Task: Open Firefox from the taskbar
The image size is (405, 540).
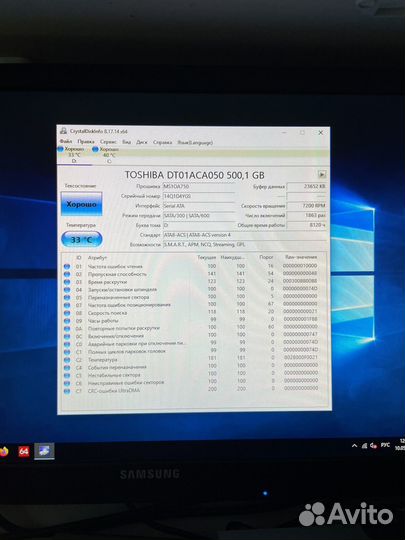Action: pos(3,451)
